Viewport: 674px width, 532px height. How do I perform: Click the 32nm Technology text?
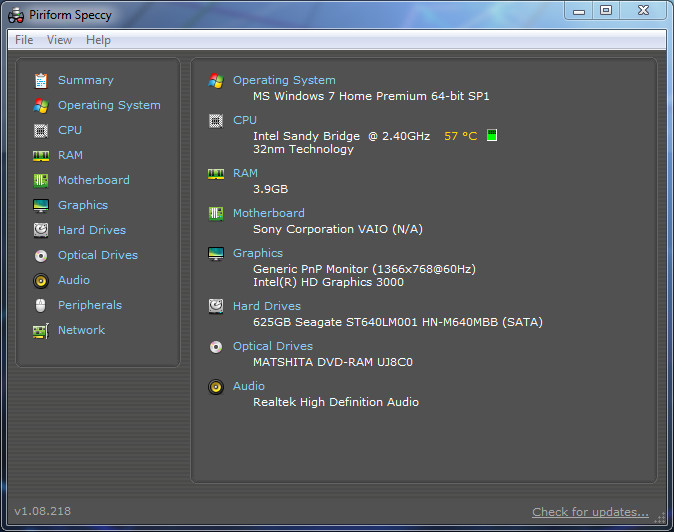pos(303,149)
